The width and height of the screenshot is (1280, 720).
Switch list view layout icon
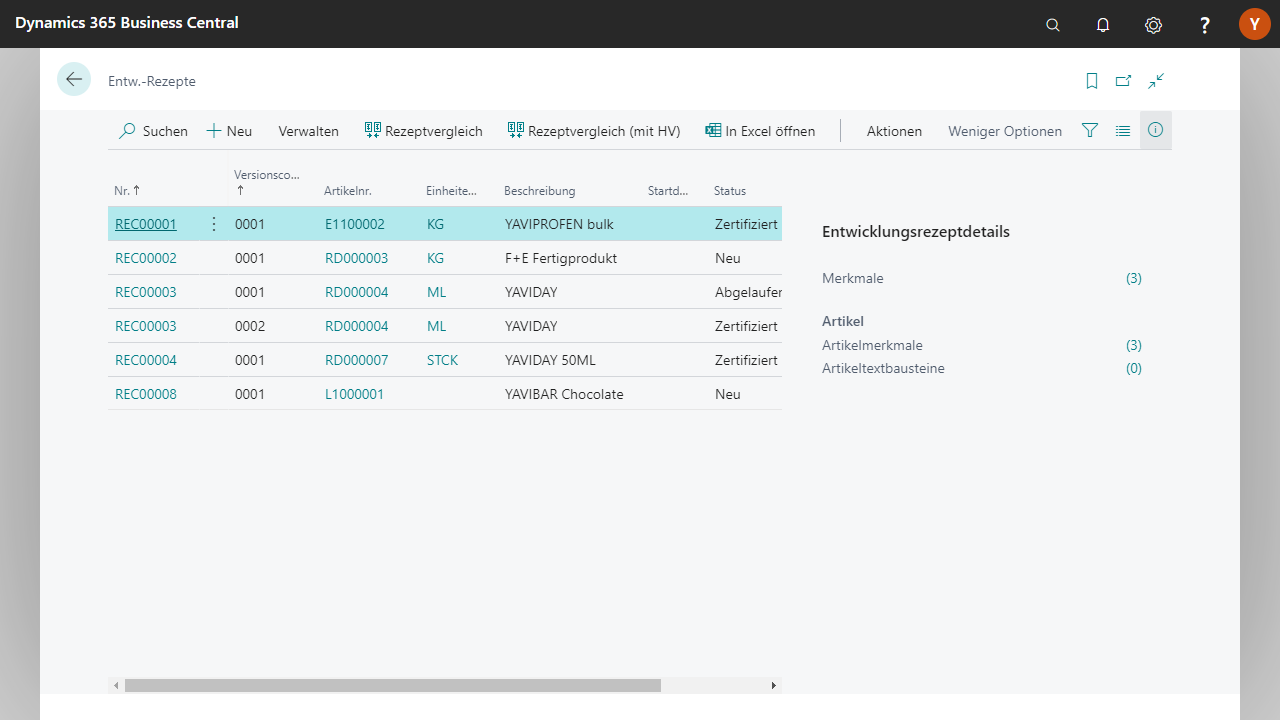[1123, 130]
